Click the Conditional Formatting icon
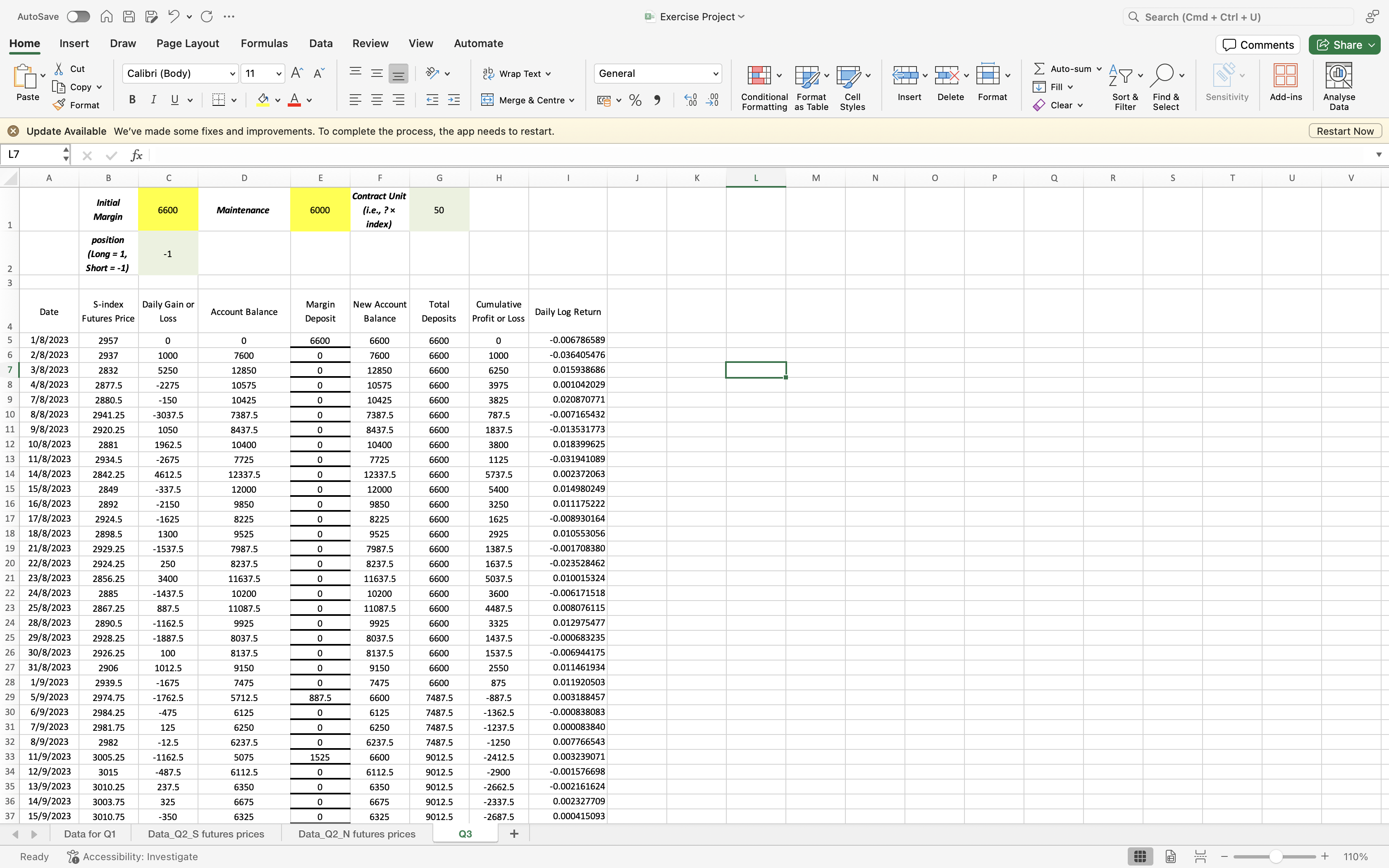Image resolution: width=1389 pixels, height=868 pixels. click(759, 76)
